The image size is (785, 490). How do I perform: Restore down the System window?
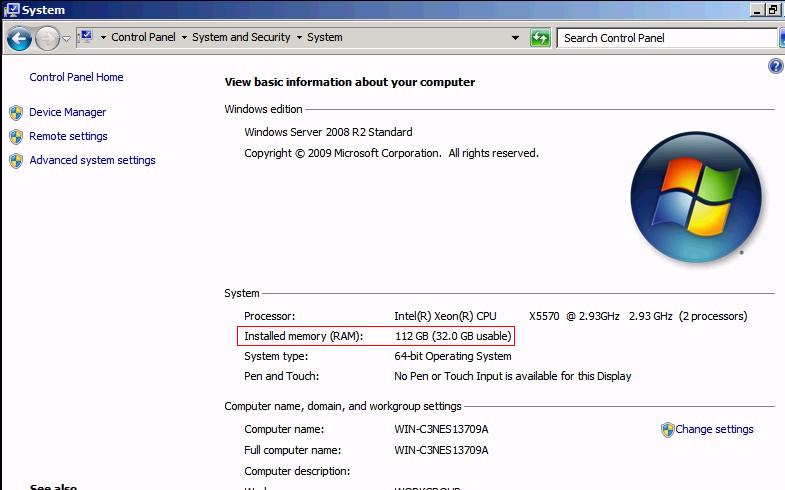(773, 10)
